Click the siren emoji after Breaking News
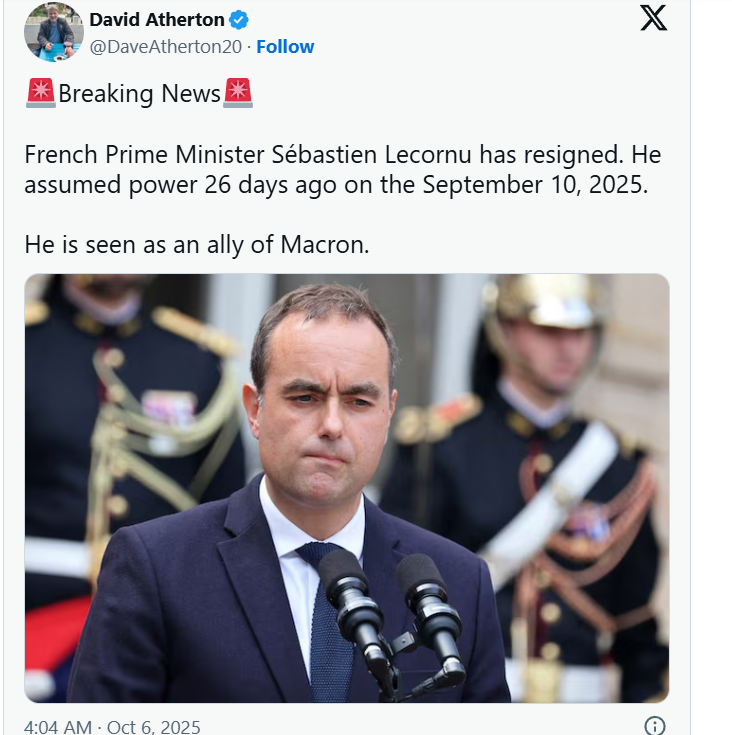Screen dimensions: 732x735 click(238, 94)
